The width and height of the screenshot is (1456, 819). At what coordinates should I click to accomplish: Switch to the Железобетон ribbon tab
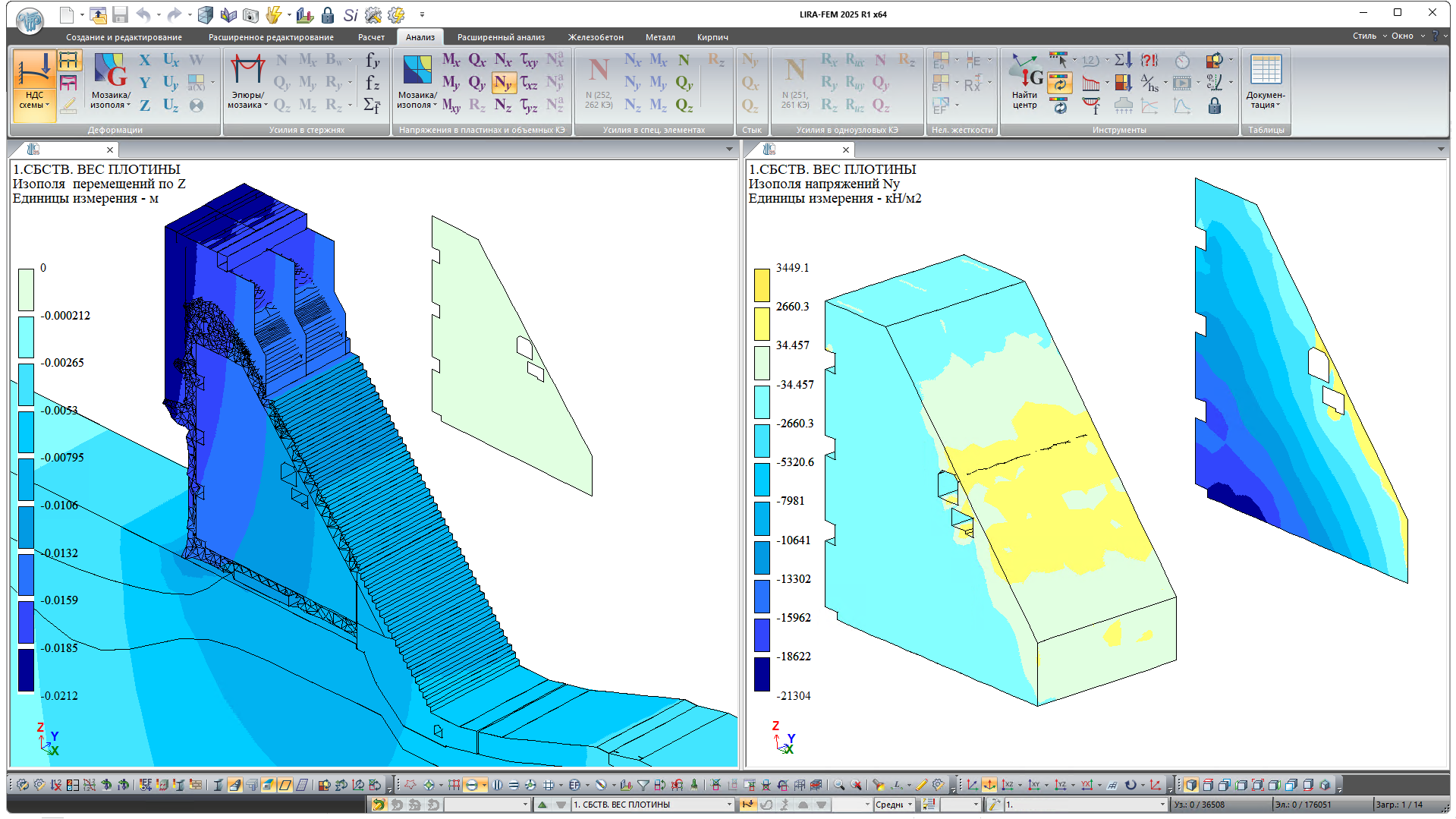coord(595,37)
